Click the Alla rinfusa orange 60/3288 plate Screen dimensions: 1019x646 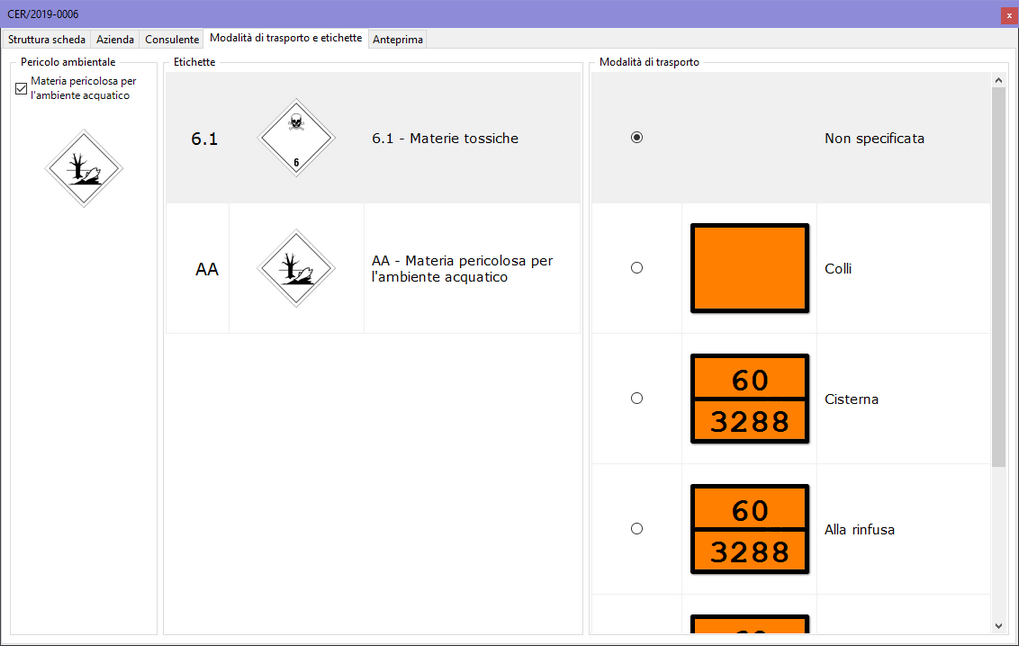click(x=749, y=529)
